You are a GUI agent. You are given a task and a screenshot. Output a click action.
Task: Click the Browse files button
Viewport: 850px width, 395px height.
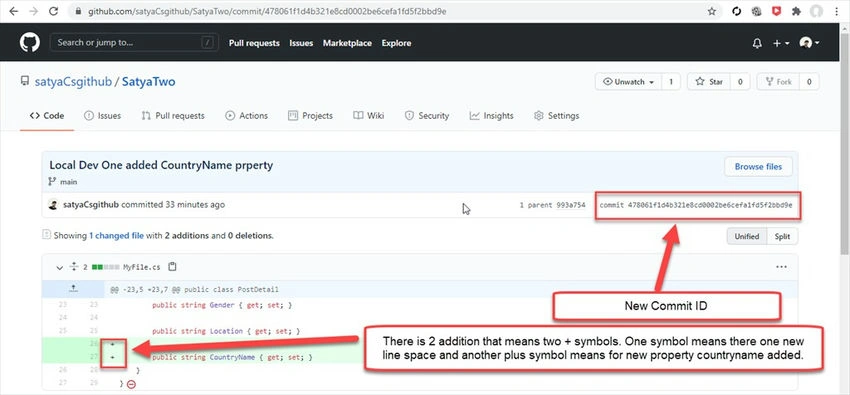(758, 167)
